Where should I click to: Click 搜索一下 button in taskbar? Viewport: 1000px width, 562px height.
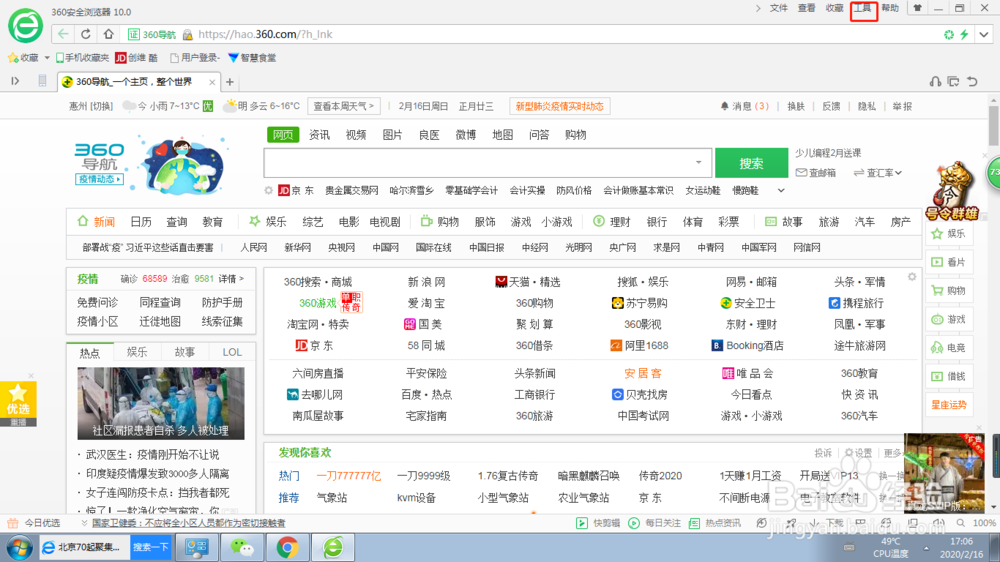coord(151,547)
